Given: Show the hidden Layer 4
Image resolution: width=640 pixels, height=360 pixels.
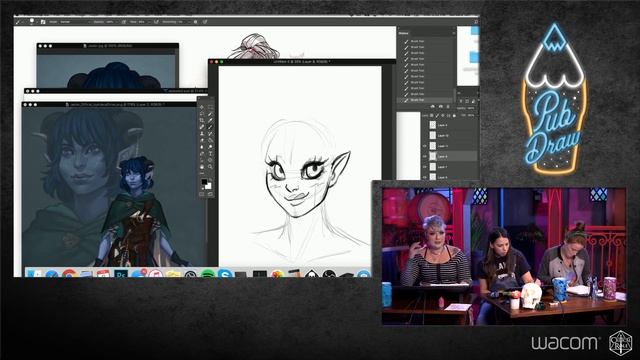Looking at the screenshot, I should 425,125.
